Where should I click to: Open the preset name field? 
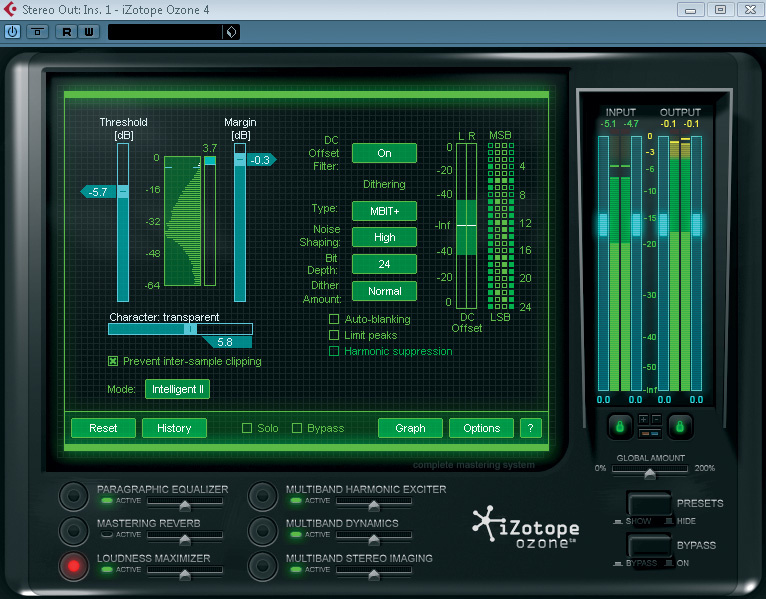165,32
